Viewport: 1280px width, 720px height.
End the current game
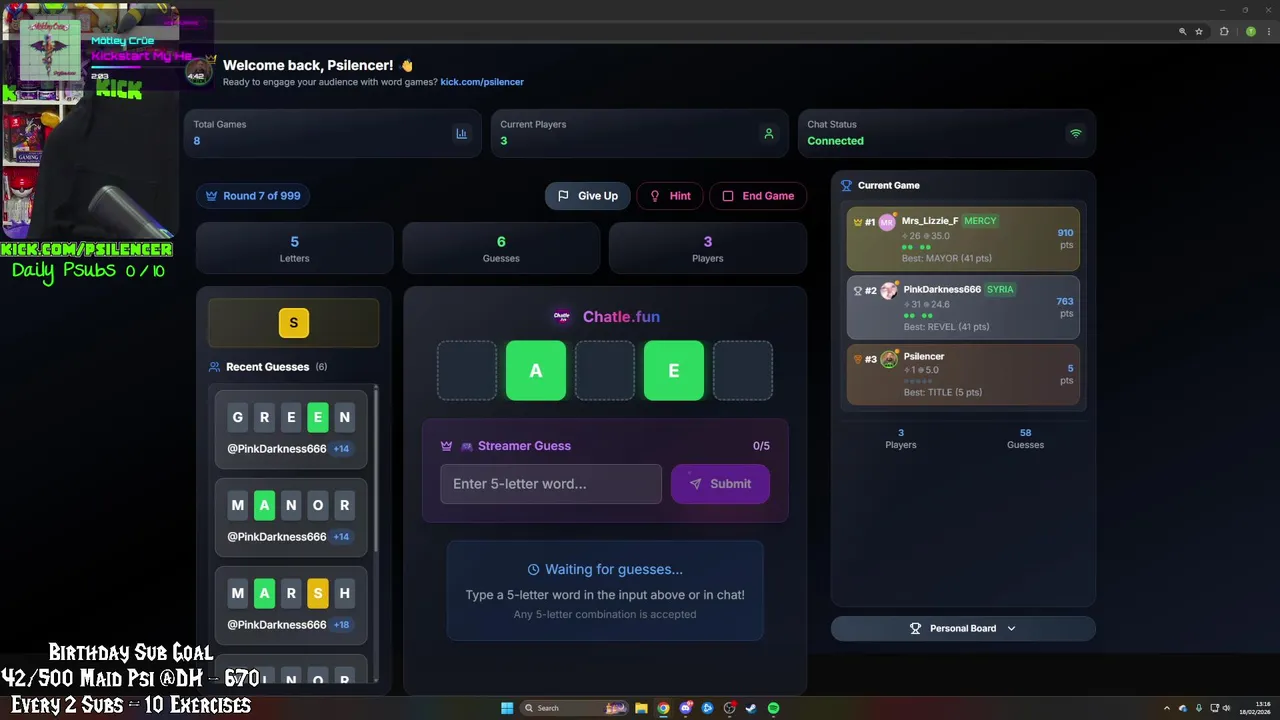click(x=758, y=196)
